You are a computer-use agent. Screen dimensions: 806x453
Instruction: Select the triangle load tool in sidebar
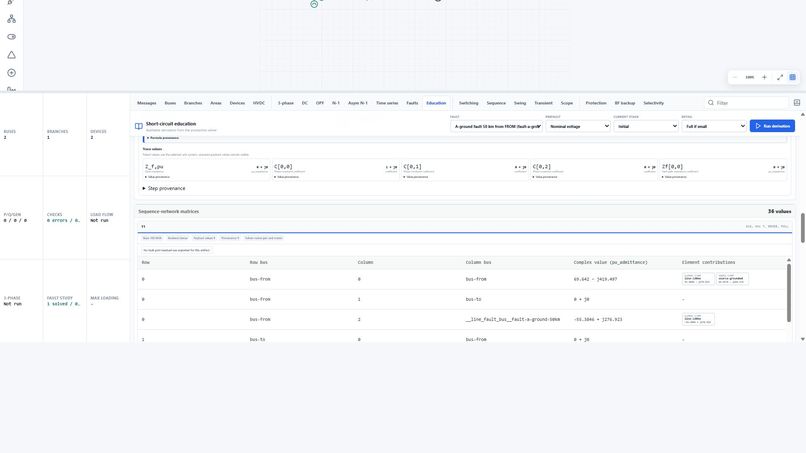[x=11, y=55]
